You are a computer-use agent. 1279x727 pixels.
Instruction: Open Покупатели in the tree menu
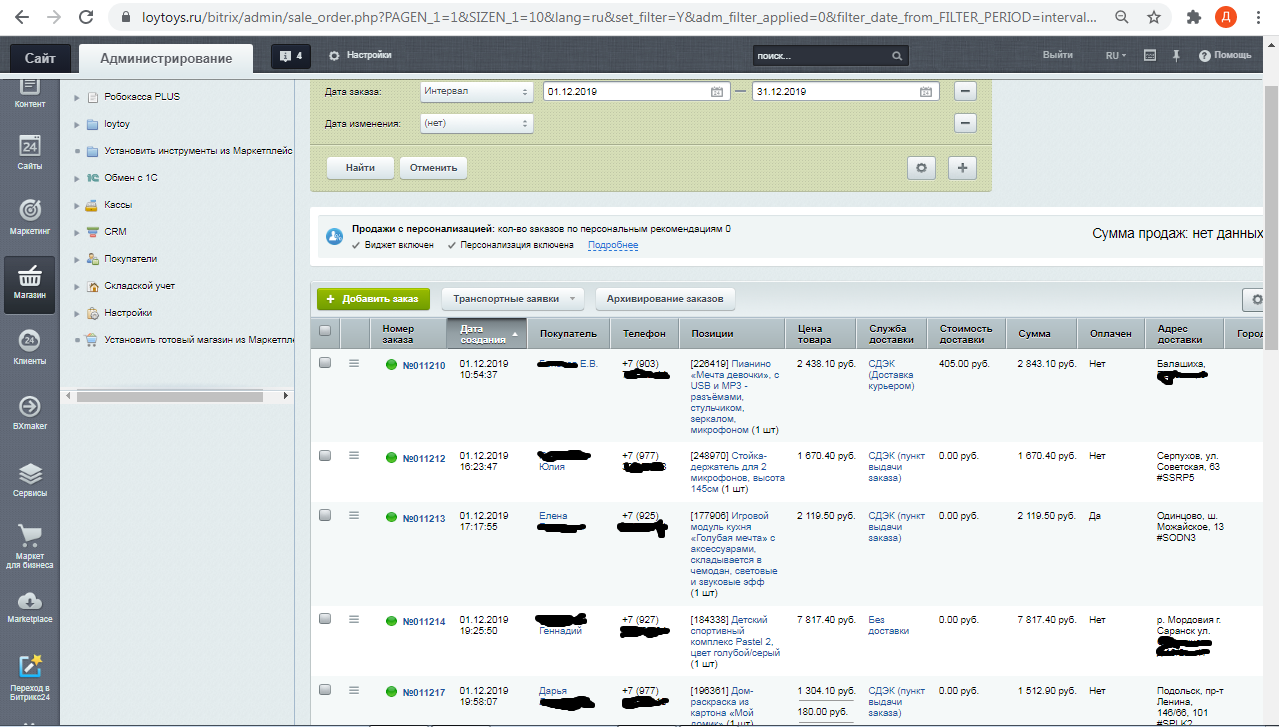[131, 259]
